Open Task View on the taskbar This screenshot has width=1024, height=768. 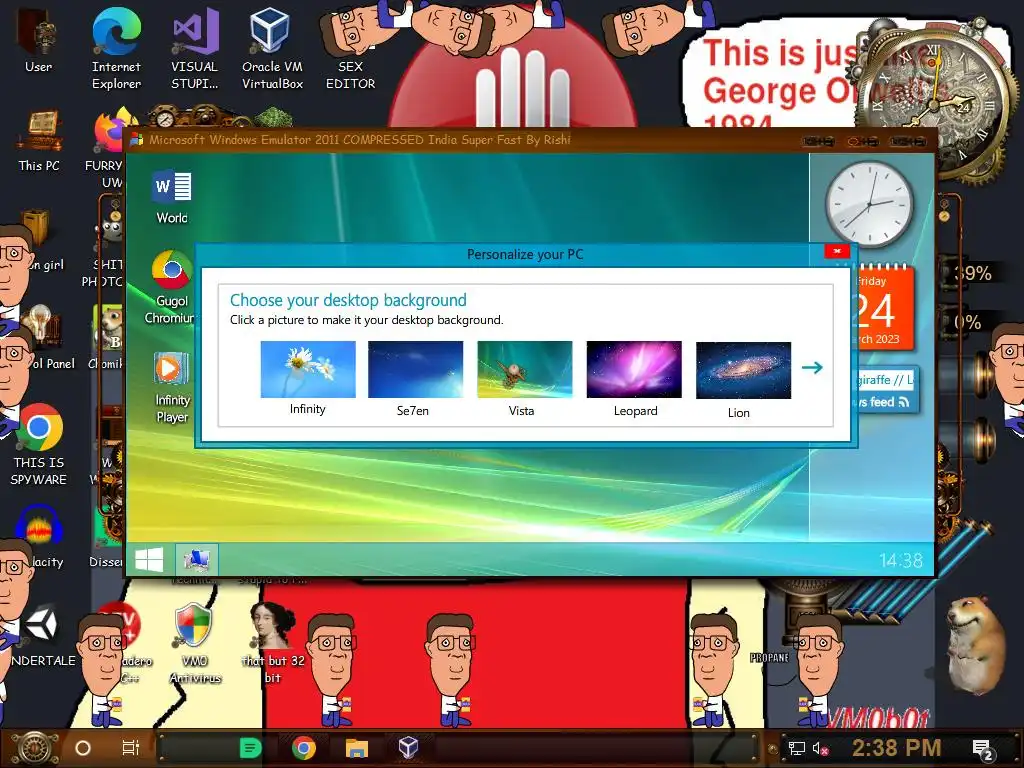pos(131,748)
